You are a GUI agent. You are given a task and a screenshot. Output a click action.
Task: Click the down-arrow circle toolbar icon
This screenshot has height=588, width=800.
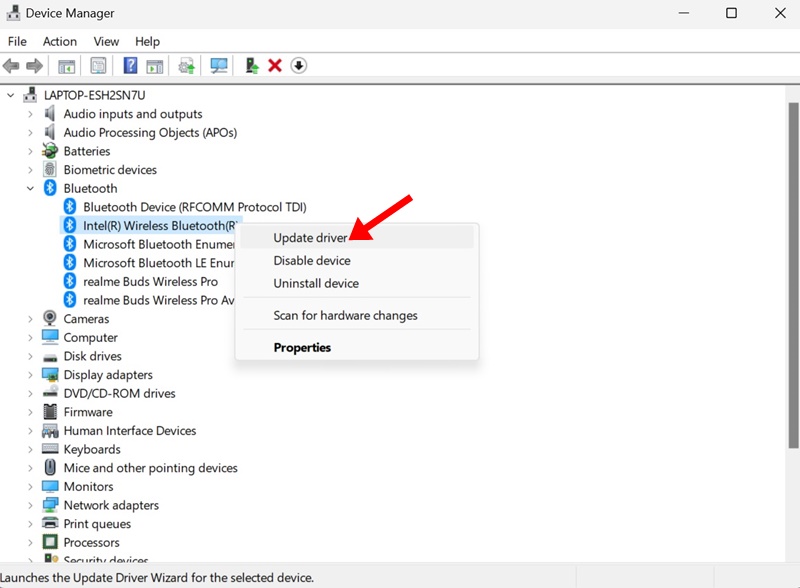[x=299, y=65]
